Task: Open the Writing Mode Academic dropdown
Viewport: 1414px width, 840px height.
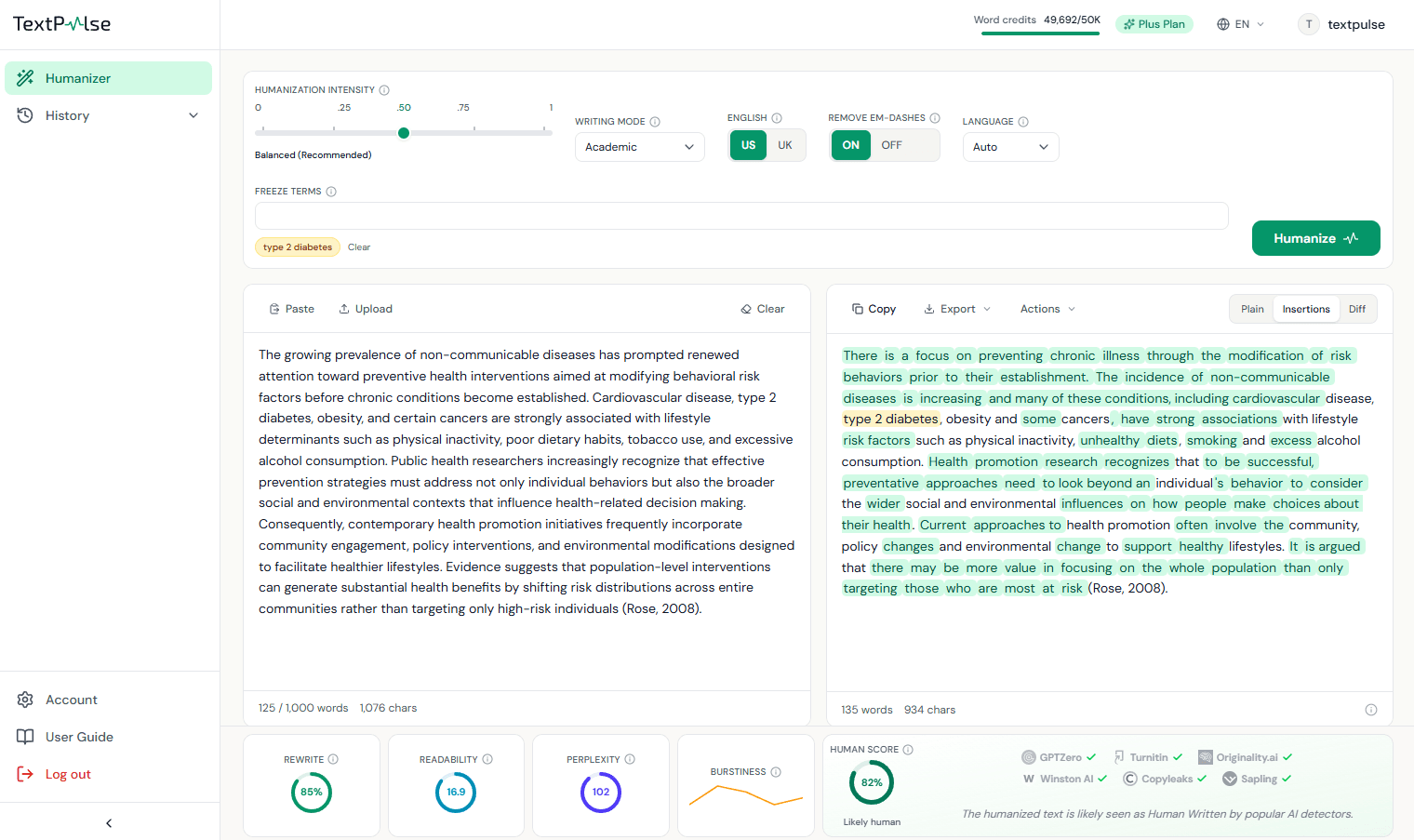Action: coord(640,147)
